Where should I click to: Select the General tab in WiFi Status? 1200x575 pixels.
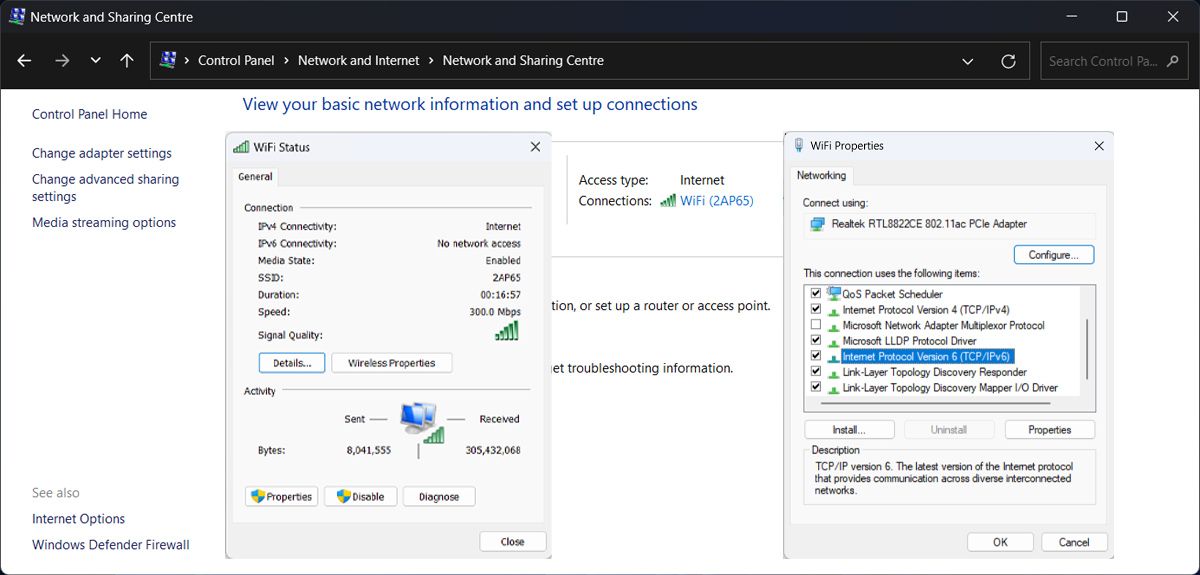[255, 177]
